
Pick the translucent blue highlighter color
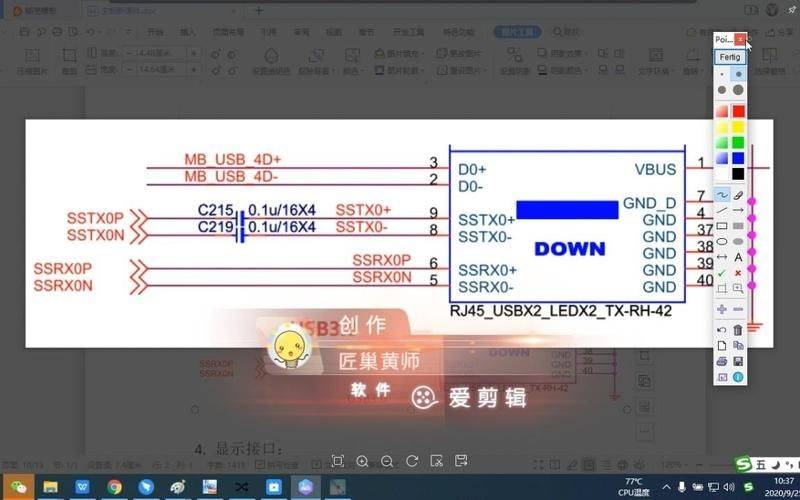pyautogui.click(x=721, y=158)
